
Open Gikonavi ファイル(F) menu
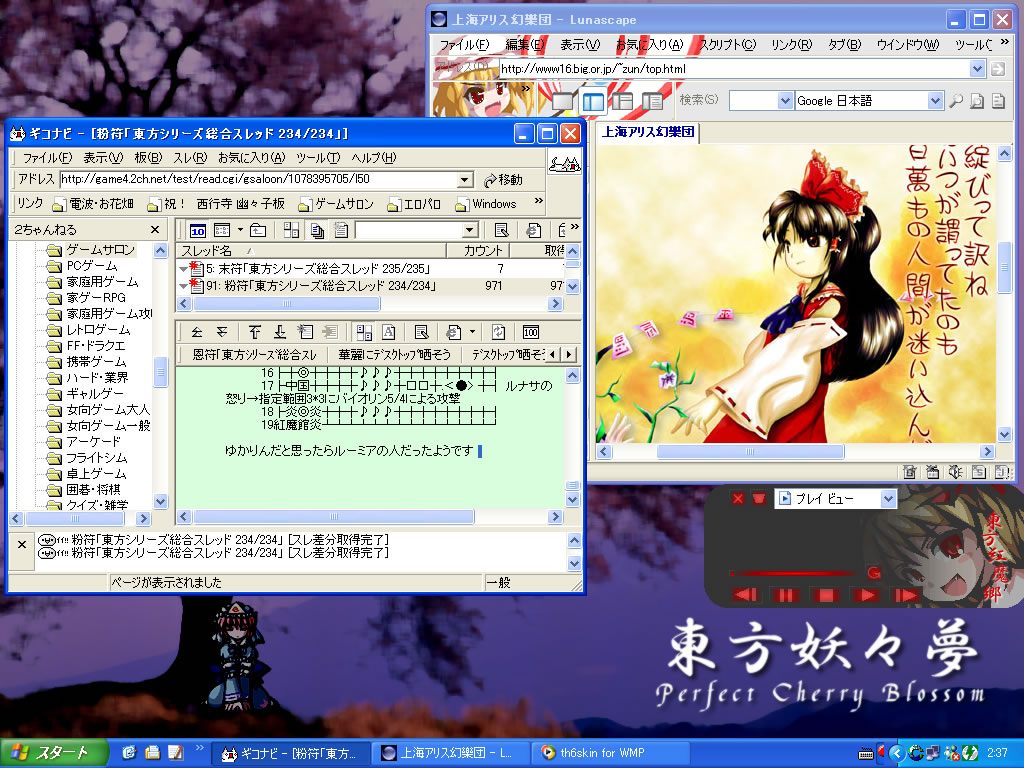coord(47,158)
